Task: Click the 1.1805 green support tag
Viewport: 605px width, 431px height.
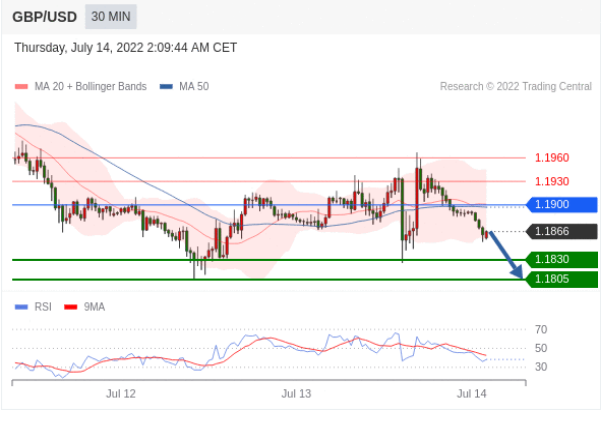Action: [x=561, y=279]
